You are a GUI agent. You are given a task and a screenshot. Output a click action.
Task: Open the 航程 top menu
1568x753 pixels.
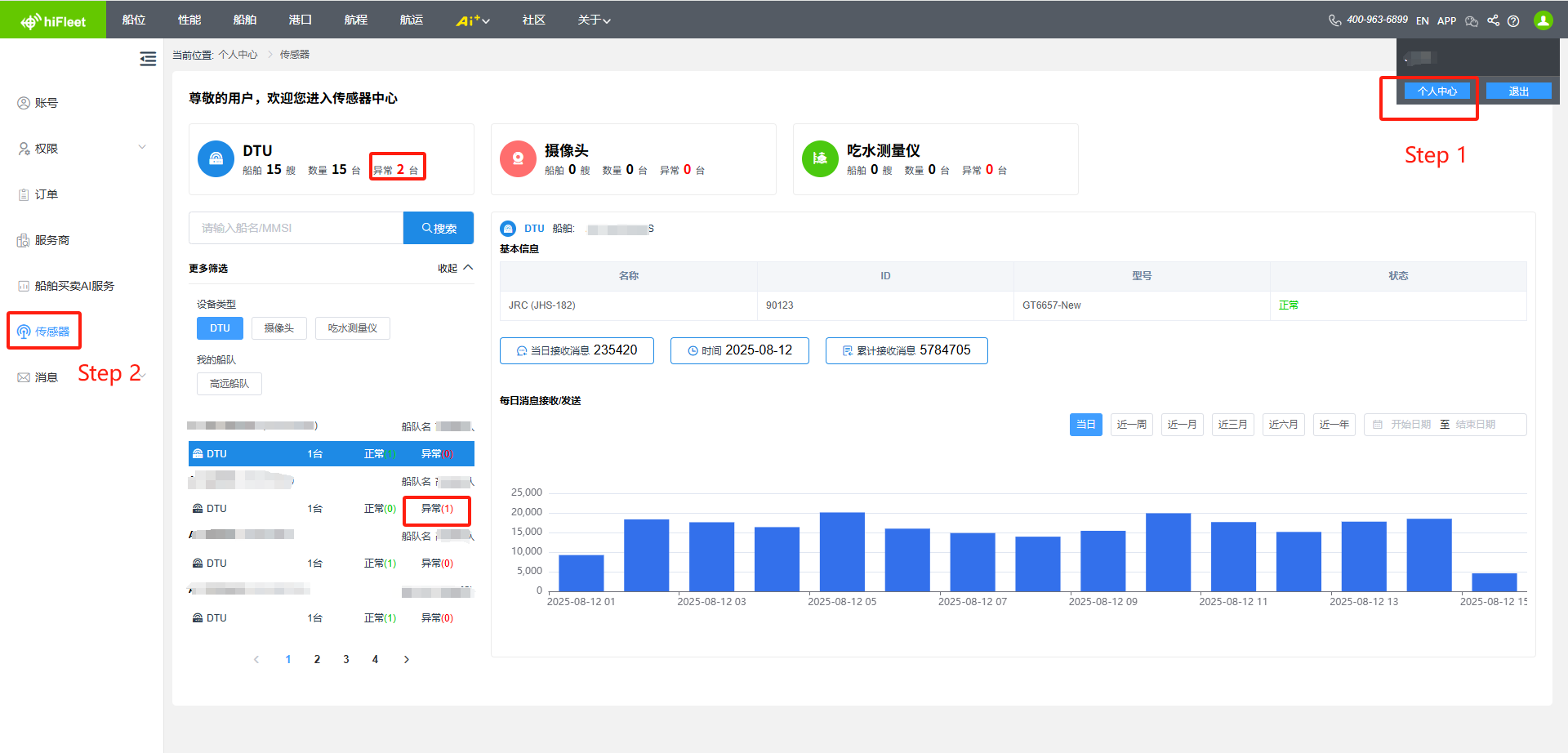pyautogui.click(x=356, y=20)
